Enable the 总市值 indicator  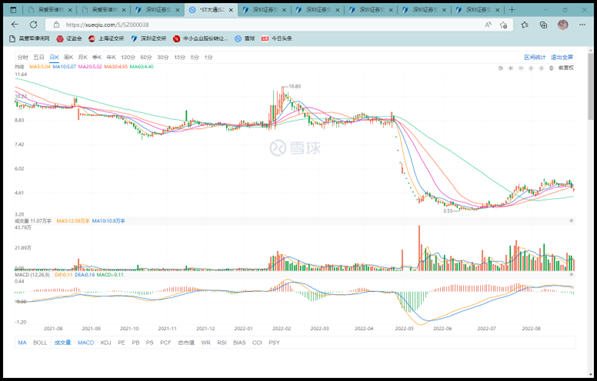tap(186, 343)
